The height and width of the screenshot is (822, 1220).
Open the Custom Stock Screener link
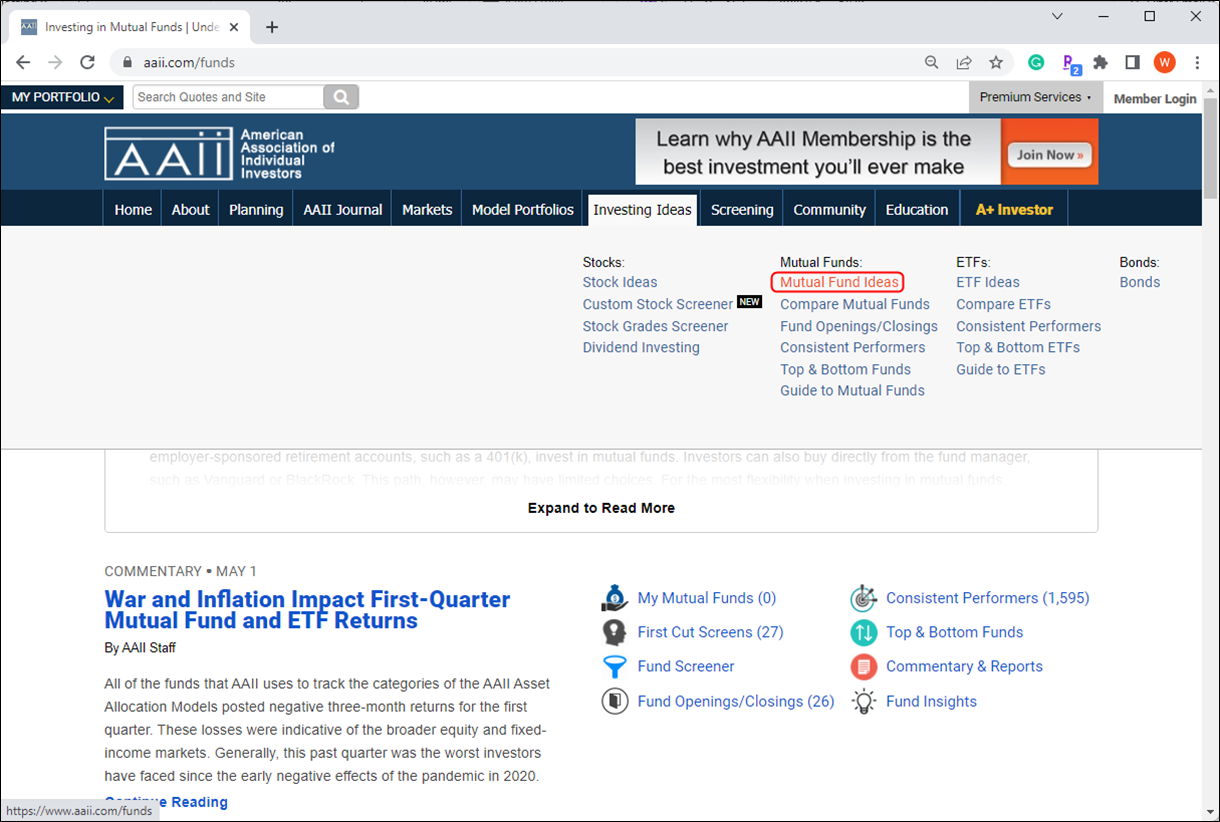658,304
